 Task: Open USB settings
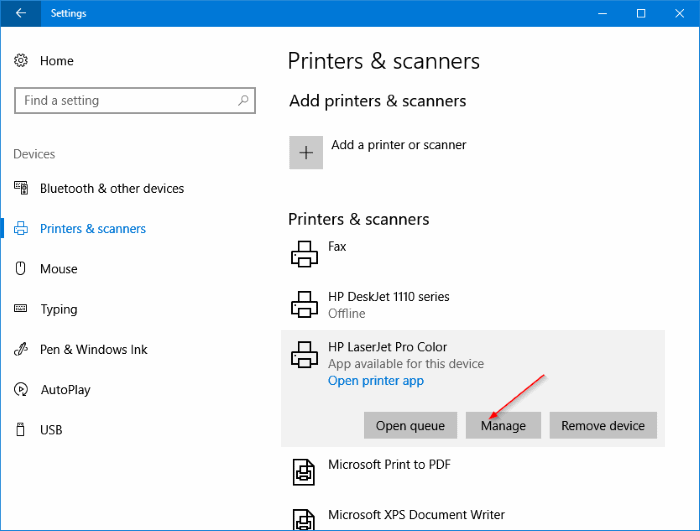tap(51, 430)
